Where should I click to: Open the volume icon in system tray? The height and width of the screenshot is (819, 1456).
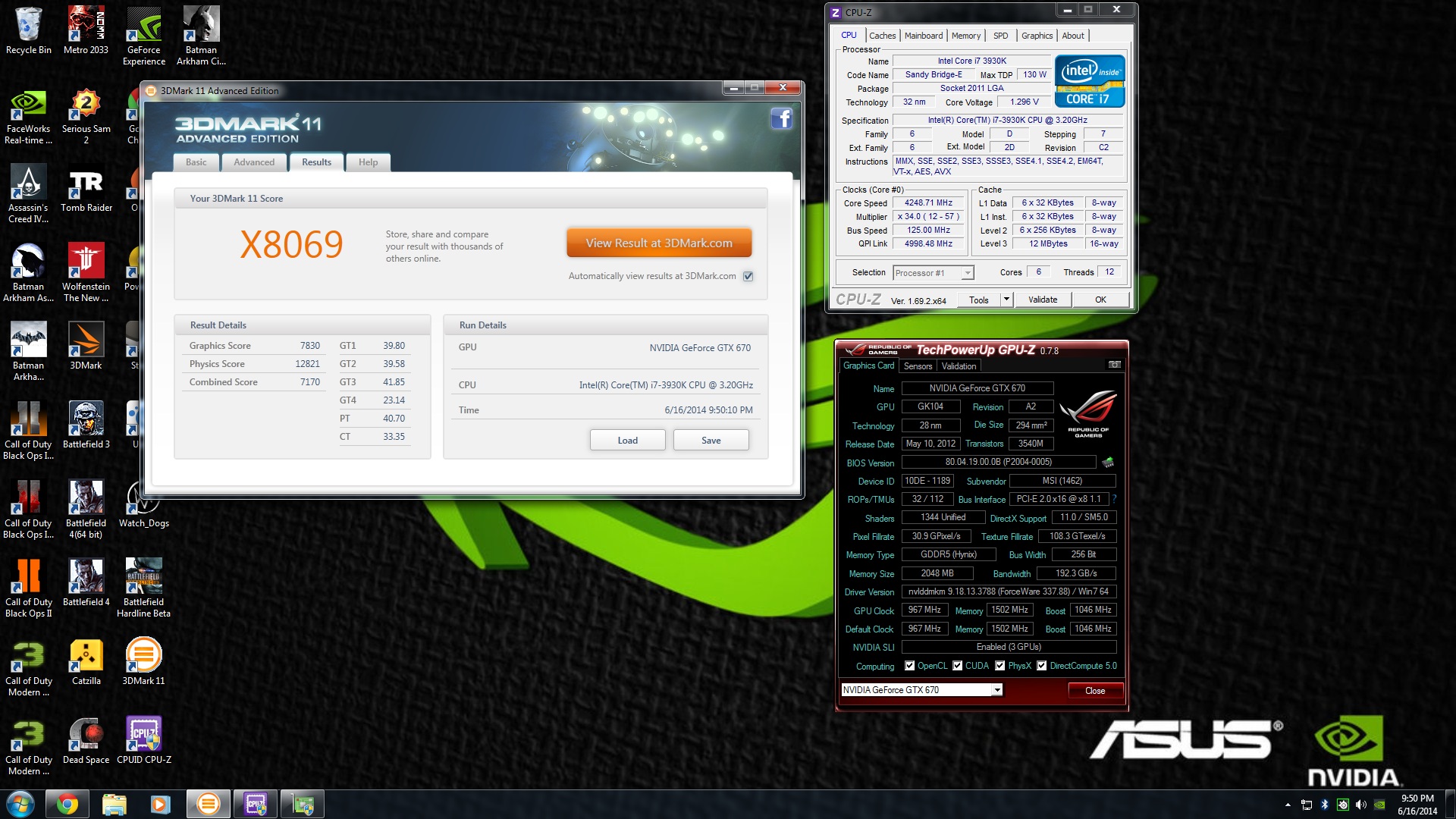1361,805
